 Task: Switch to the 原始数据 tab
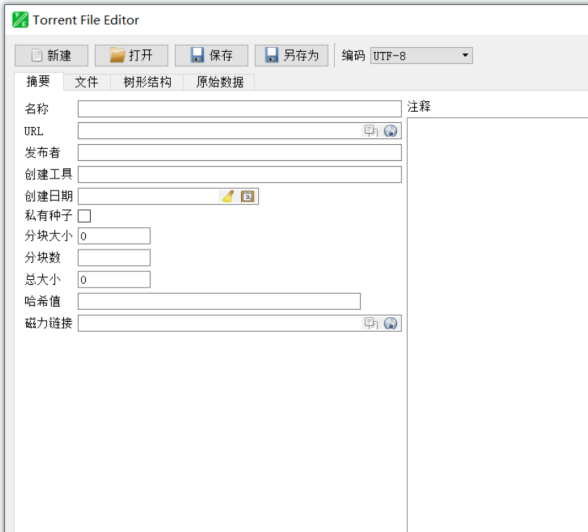[x=219, y=82]
